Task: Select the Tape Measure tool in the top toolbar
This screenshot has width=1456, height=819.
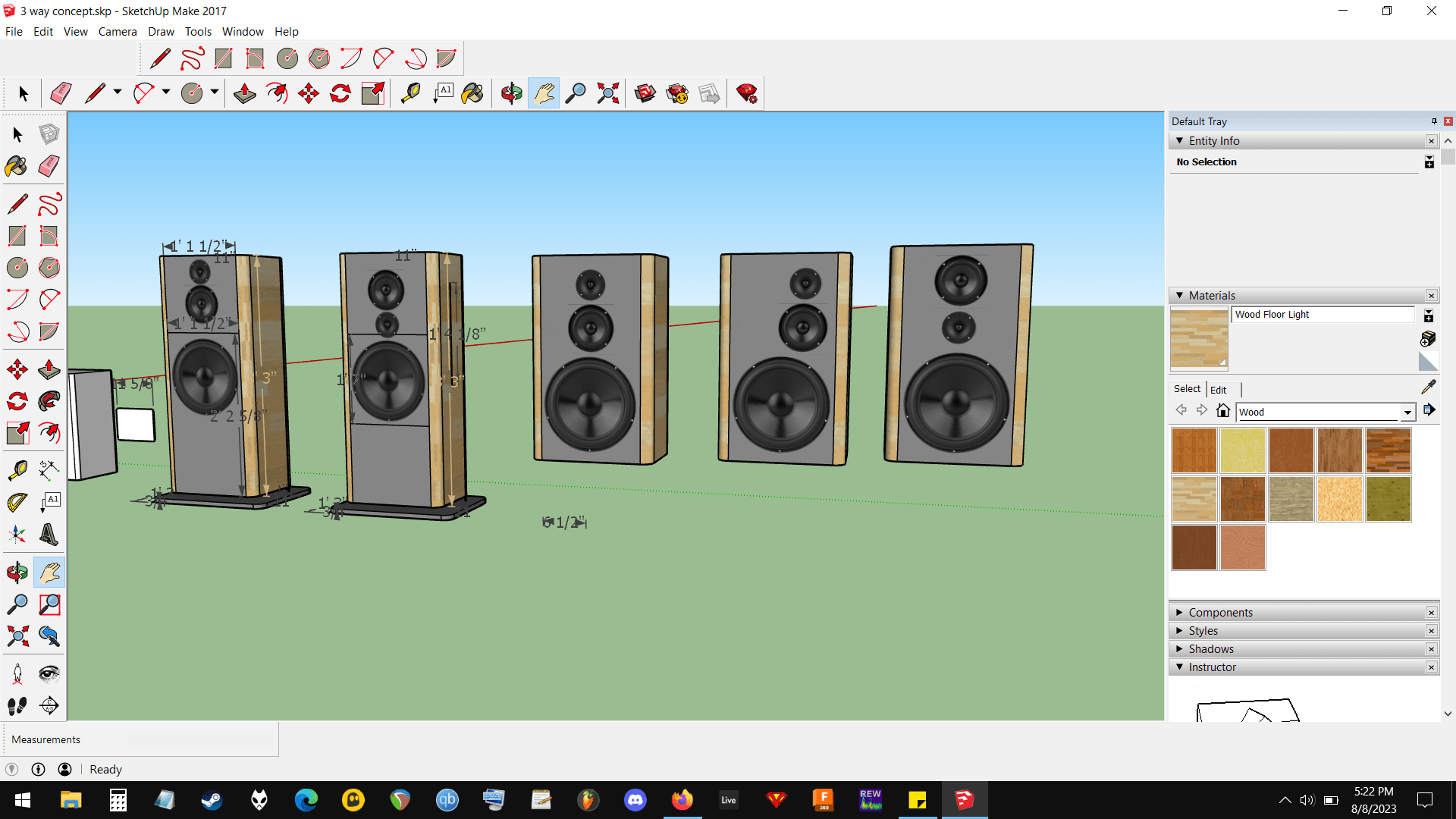Action: 410,93
